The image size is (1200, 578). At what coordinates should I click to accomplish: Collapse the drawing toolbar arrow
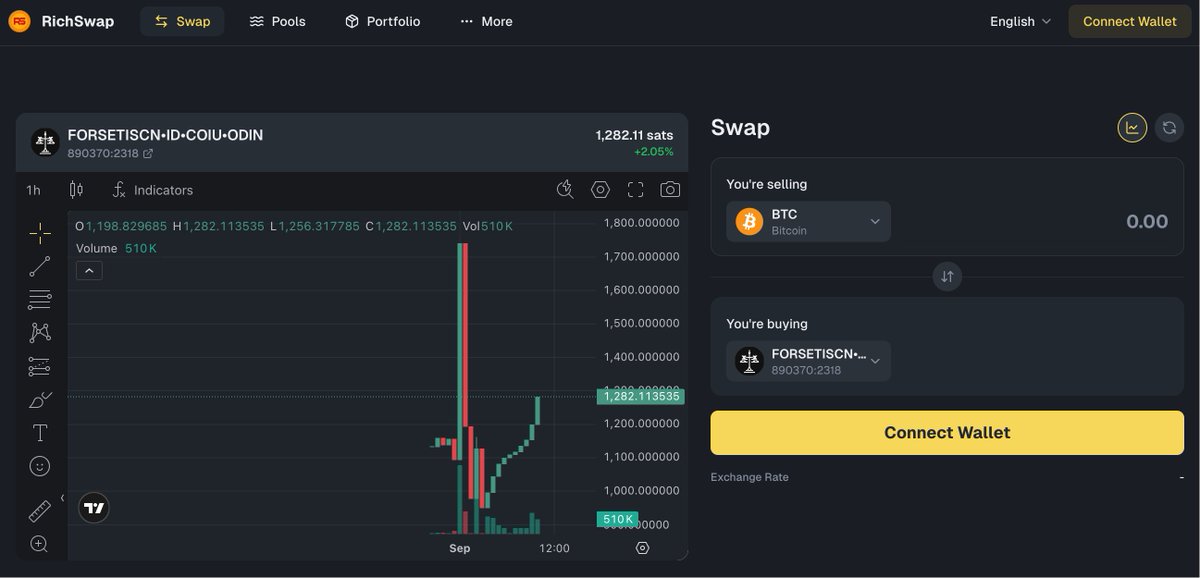point(62,497)
